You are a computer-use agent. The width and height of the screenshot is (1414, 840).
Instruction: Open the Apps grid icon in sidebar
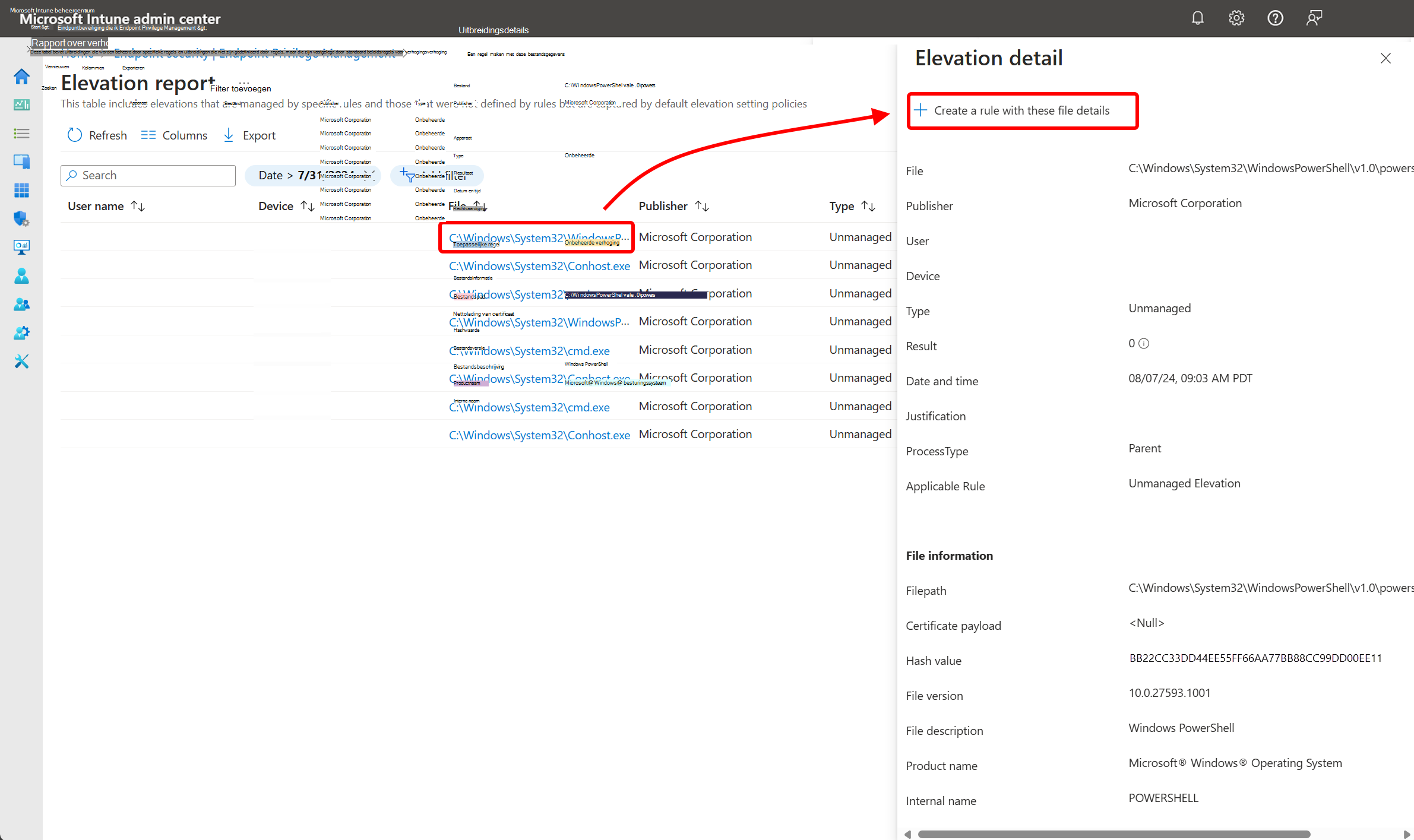(x=21, y=190)
